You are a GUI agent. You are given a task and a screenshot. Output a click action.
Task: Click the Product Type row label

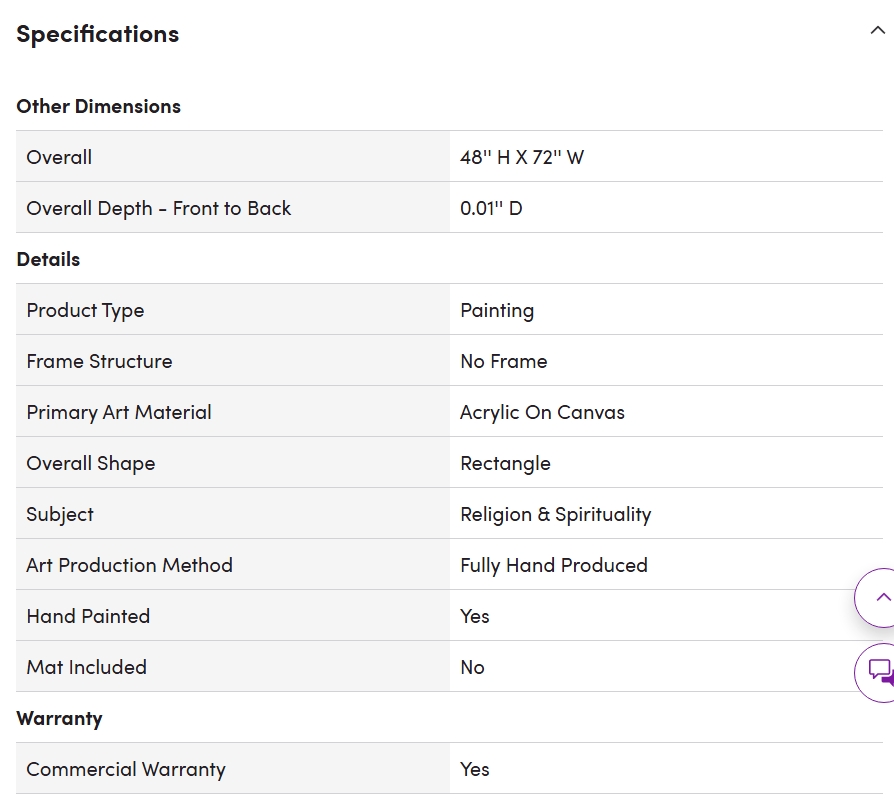click(x=85, y=310)
